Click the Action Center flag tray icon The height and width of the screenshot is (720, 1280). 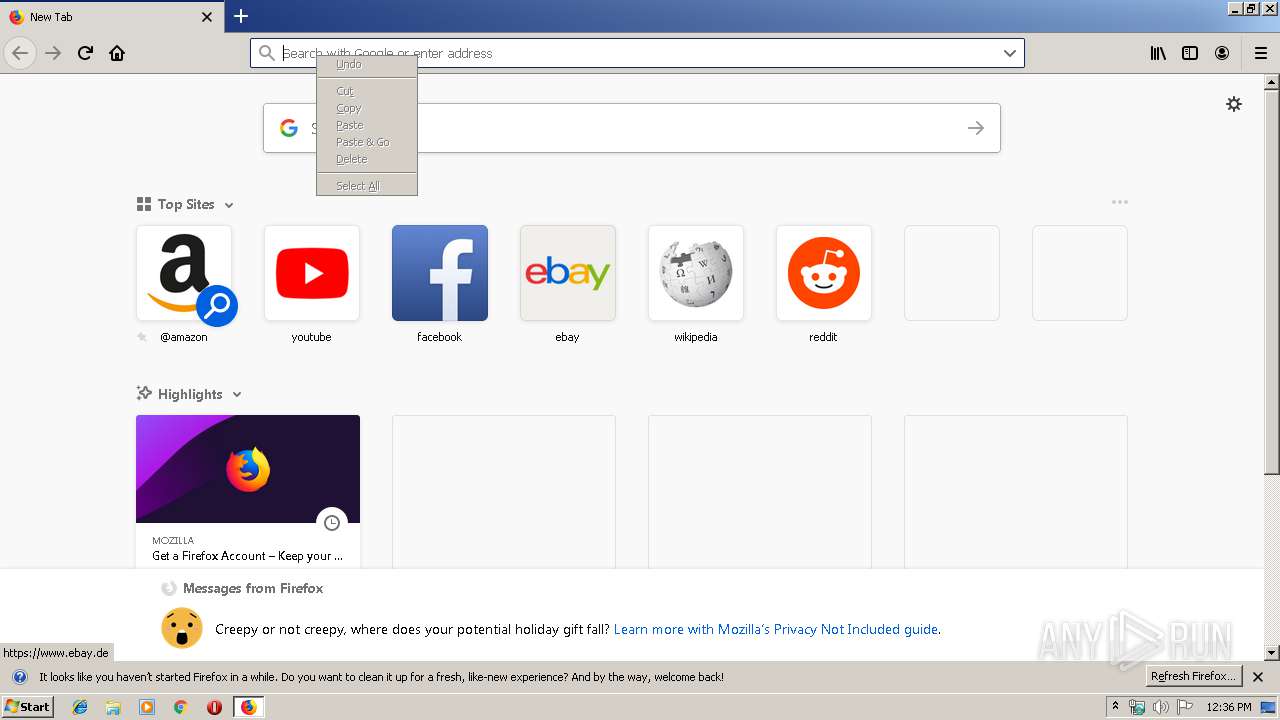click(1183, 707)
